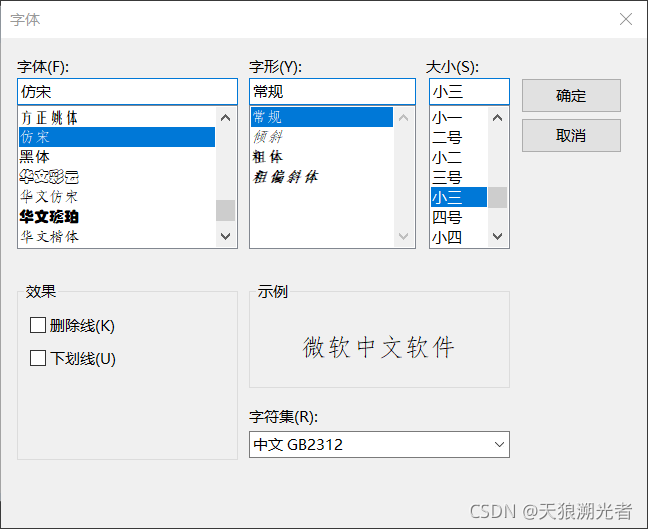Click the 取消 button
Image resolution: width=648 pixels, height=529 pixels.
tap(571, 136)
